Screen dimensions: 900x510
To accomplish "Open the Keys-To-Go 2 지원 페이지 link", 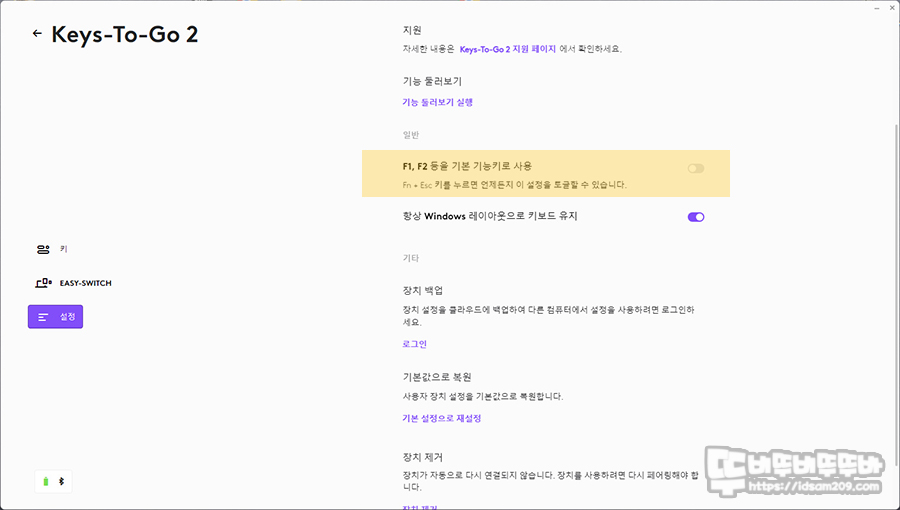I will 507,49.
